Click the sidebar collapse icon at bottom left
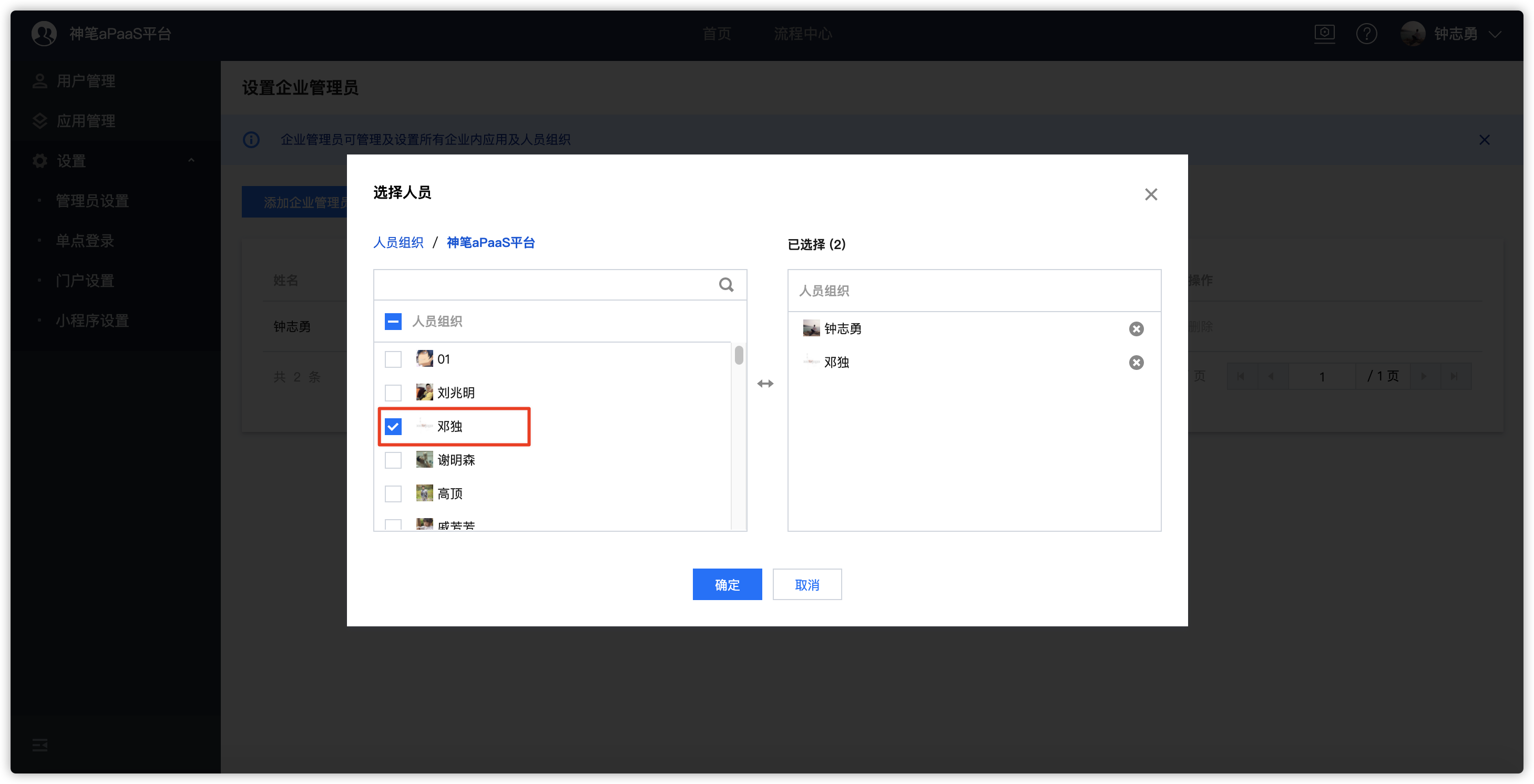This screenshot has height=784, width=1534. pyautogui.click(x=40, y=745)
